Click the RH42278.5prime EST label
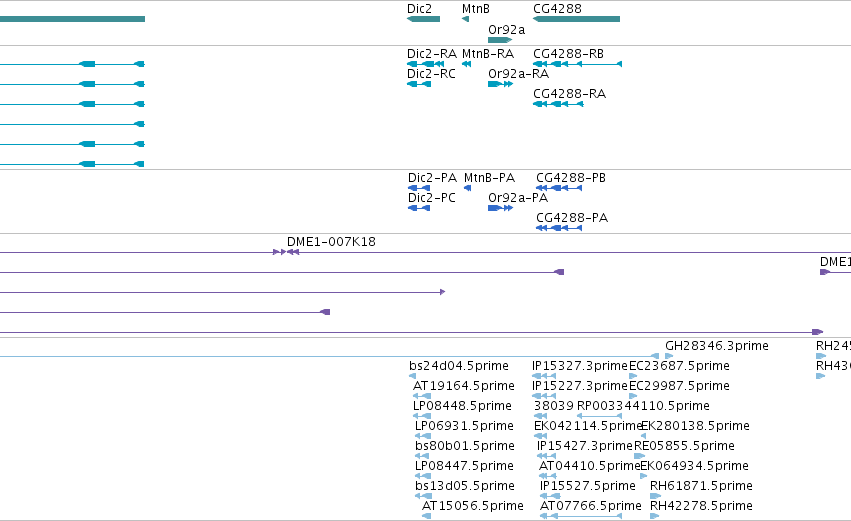Screen dimensions: 851x521 click(701, 507)
